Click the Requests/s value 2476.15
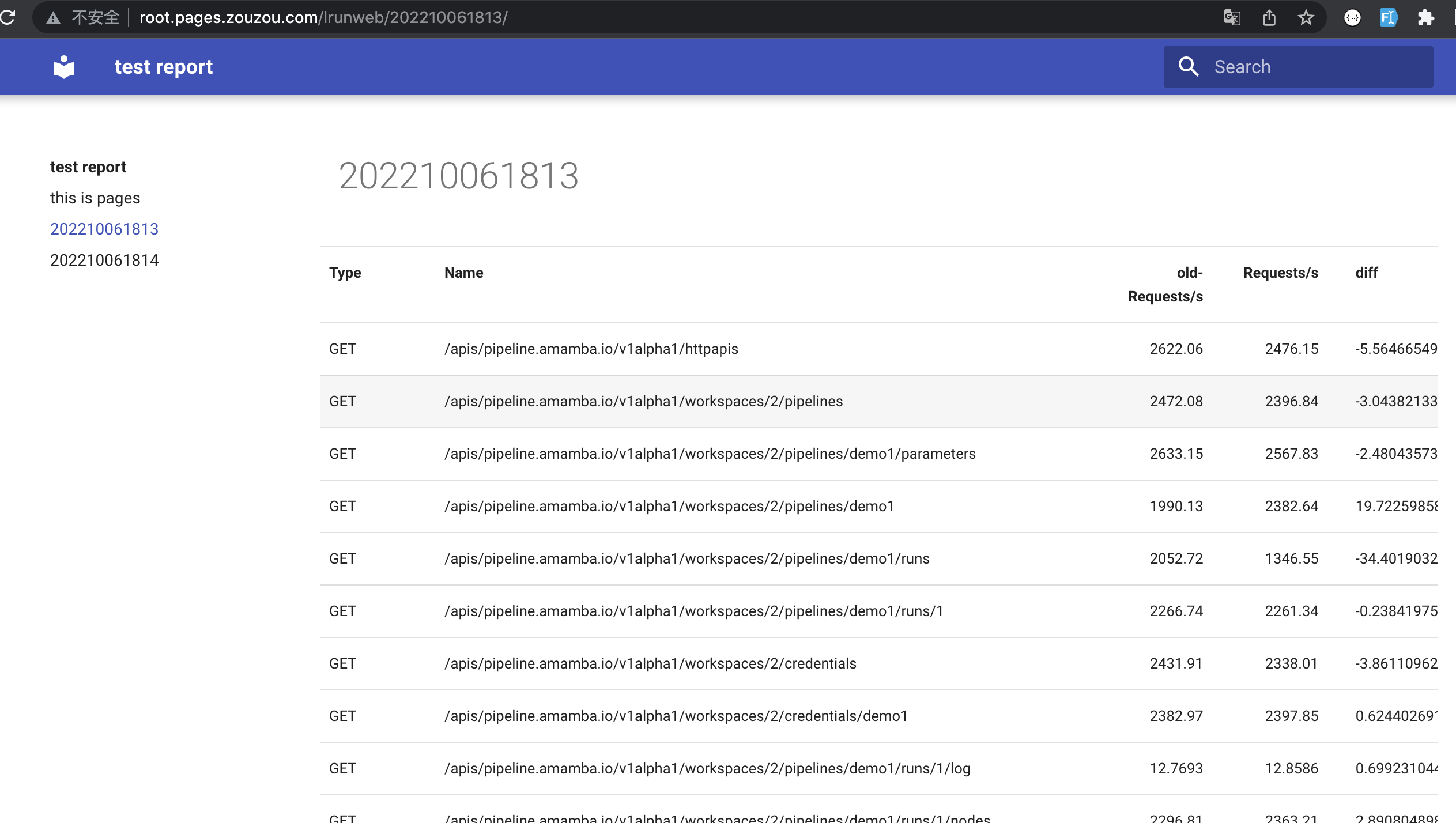The width and height of the screenshot is (1456, 823). click(1291, 349)
